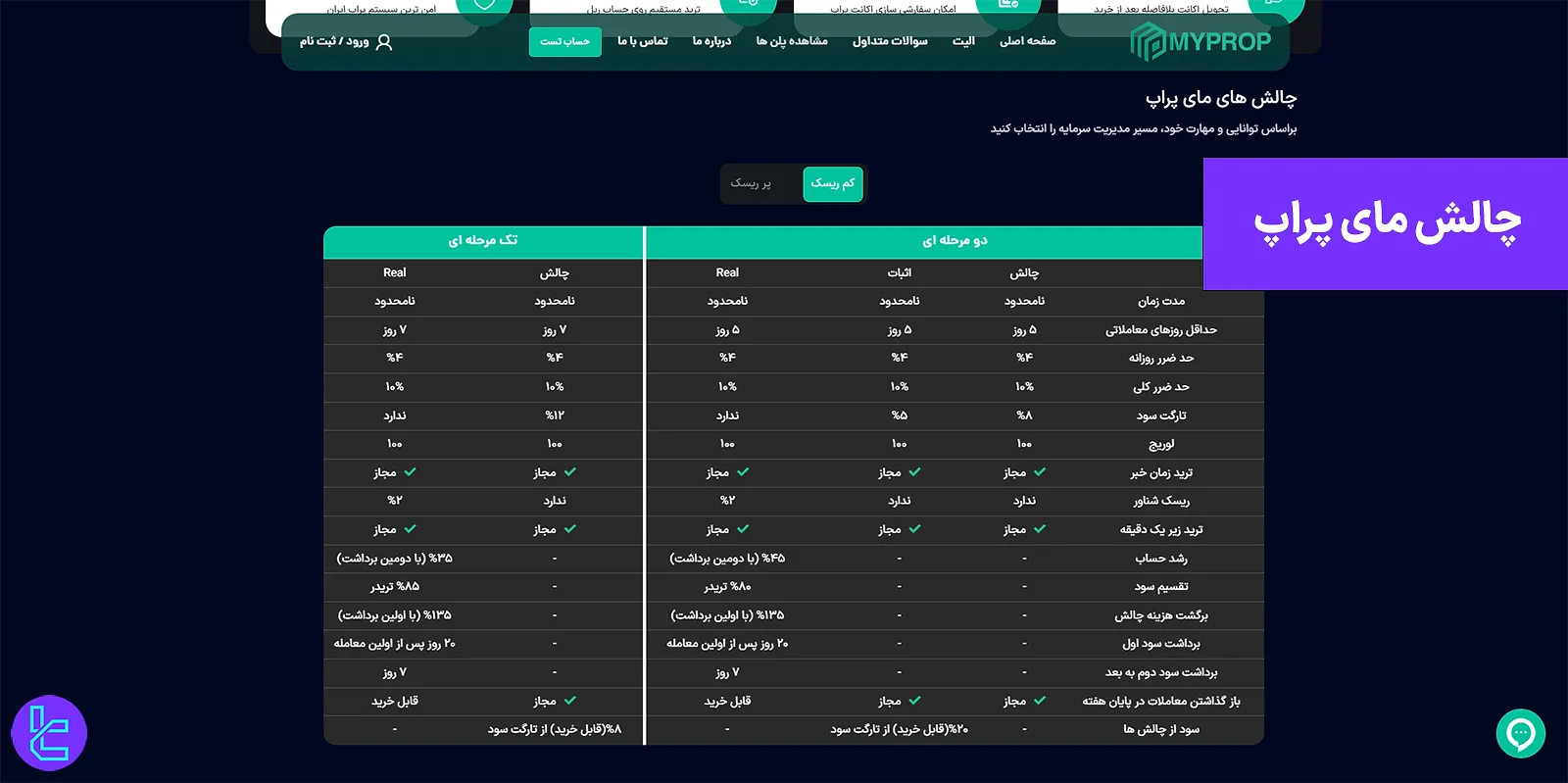Click the subtitle about مسیر مدیریت سرمایه
Screen dimensions: 1568x783
(1143, 128)
